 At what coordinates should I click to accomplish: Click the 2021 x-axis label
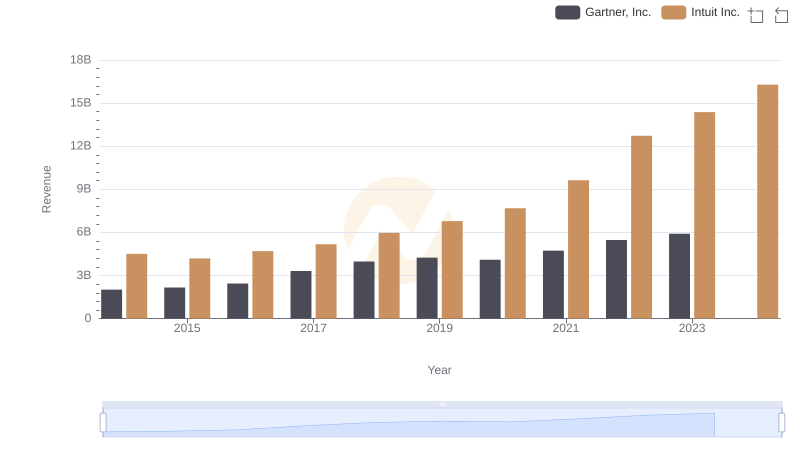566,328
